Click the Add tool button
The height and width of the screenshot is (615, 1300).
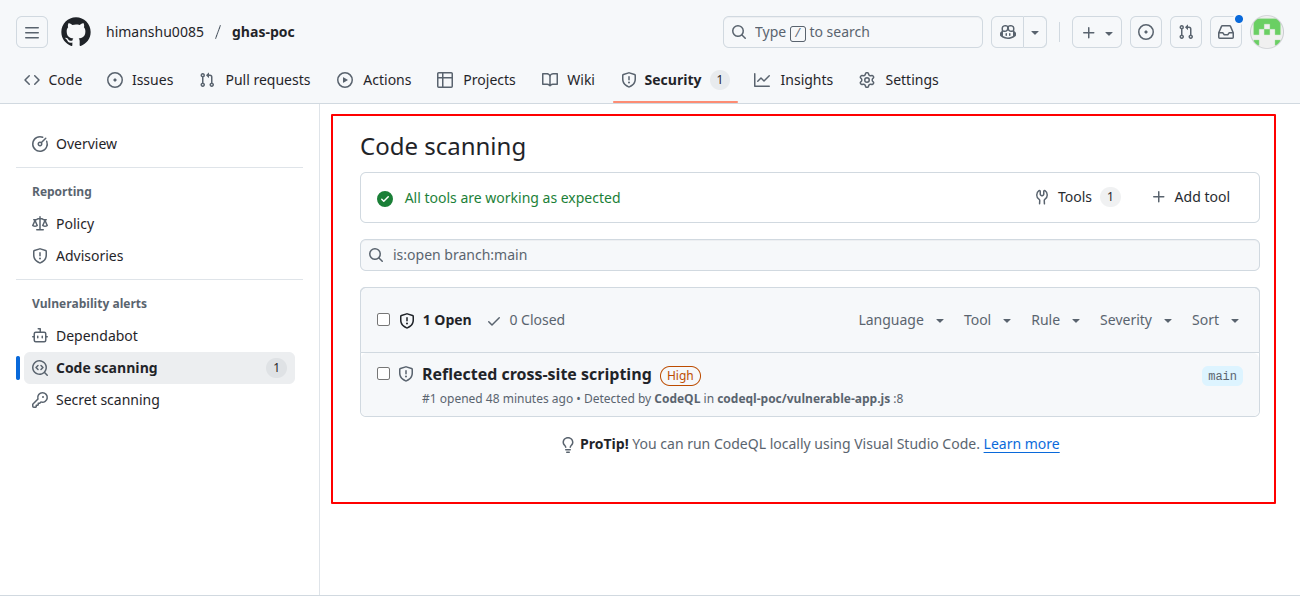[x=1190, y=197]
